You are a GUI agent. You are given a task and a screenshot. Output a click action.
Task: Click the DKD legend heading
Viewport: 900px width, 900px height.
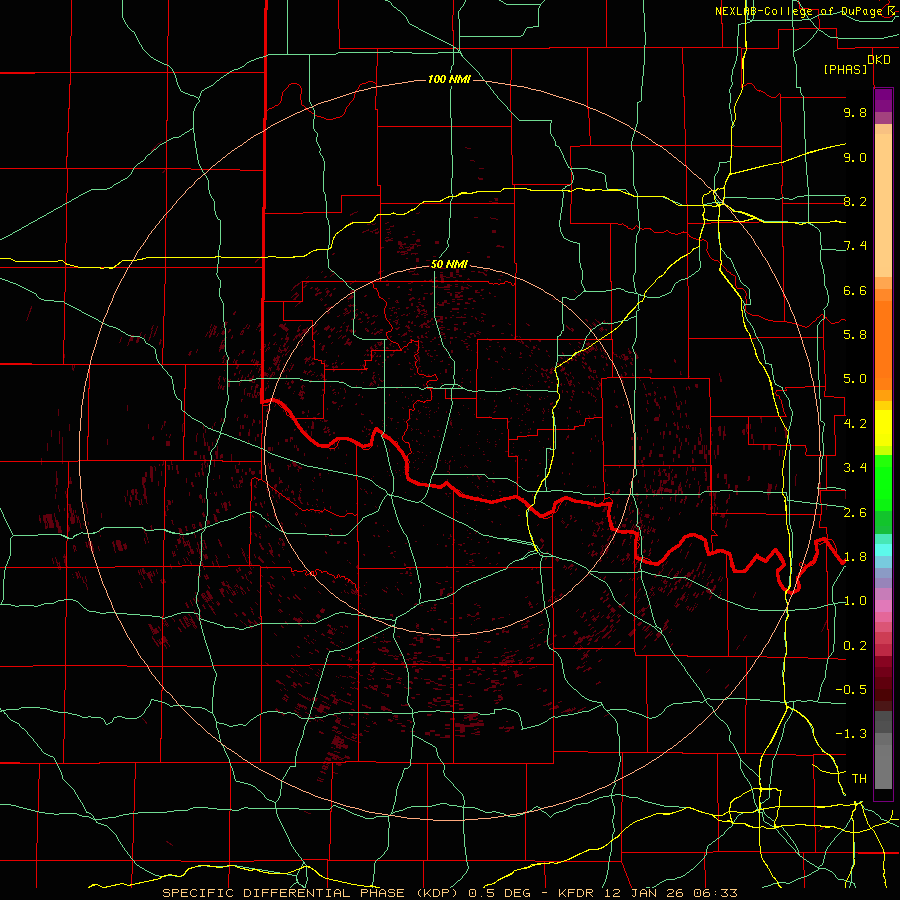tap(879, 60)
